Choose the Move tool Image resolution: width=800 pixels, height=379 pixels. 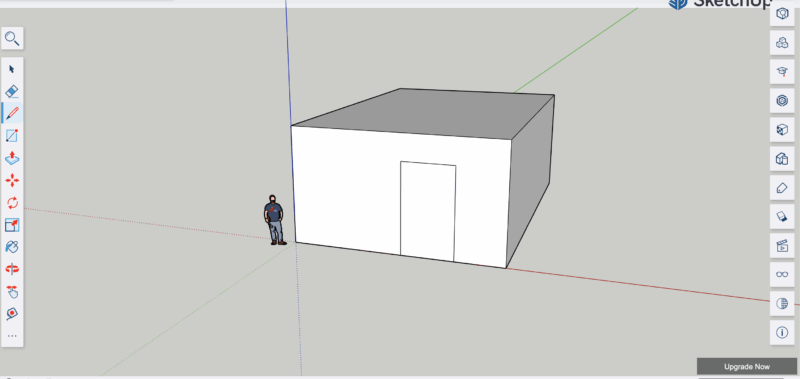click(12, 180)
